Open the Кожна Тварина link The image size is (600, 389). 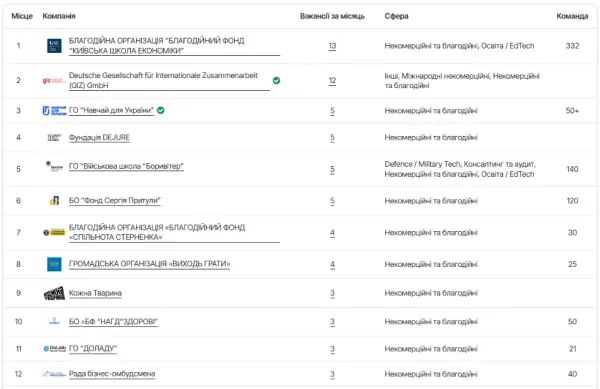coord(95,293)
